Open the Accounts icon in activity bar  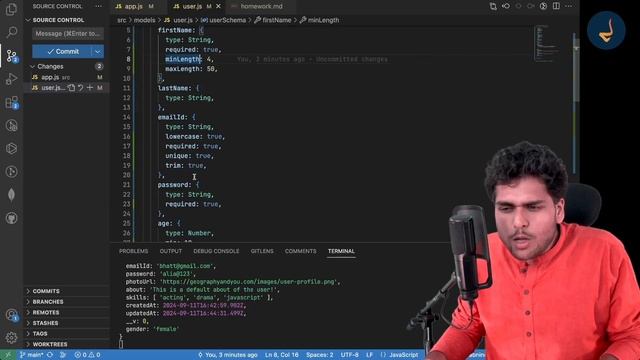[x=11, y=315]
